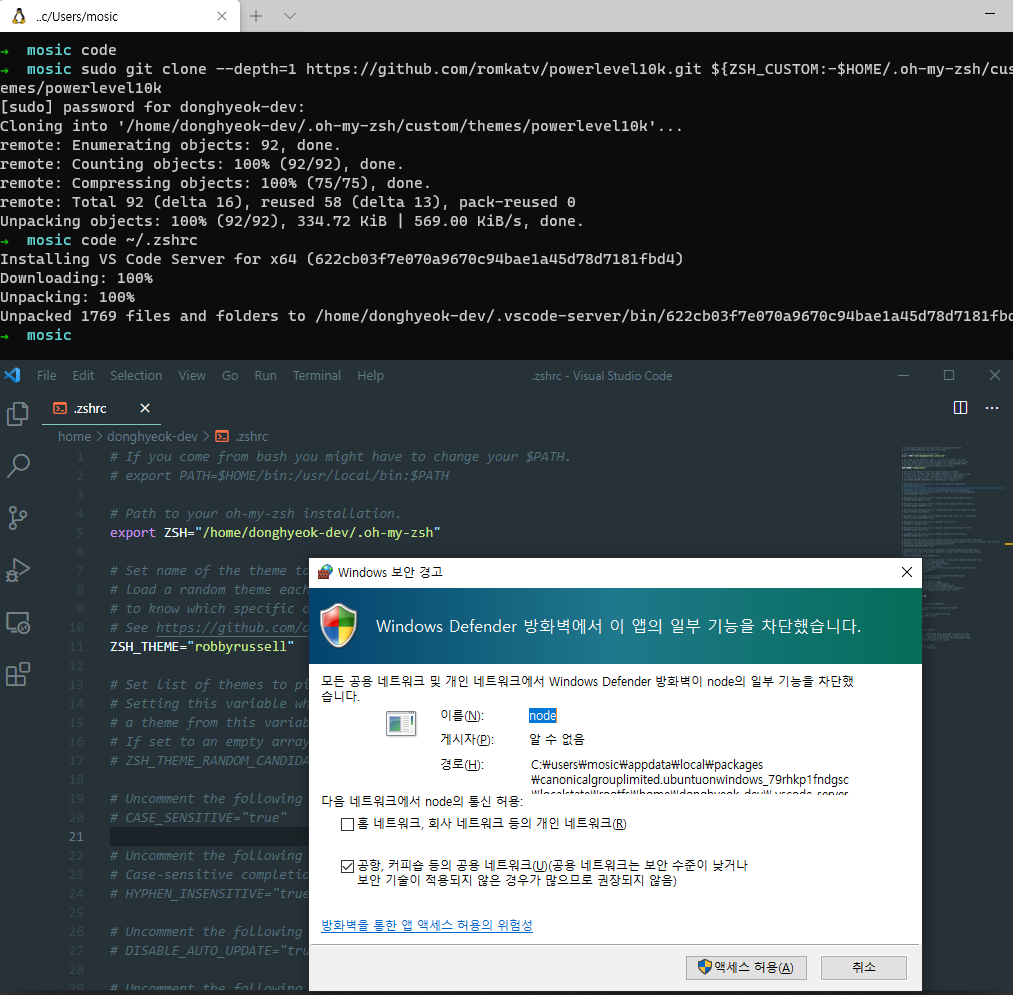The height and width of the screenshot is (995, 1013).
Task: Close the .zshrc editor tab
Action: (145, 408)
